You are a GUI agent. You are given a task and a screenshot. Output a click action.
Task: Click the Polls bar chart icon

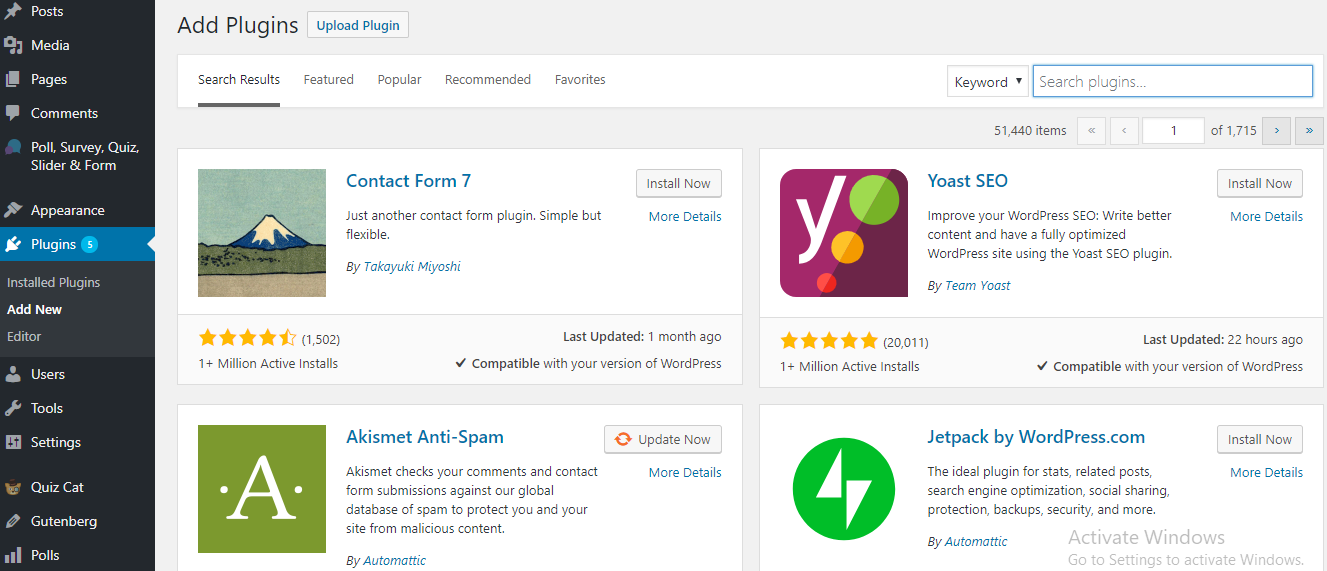point(13,555)
